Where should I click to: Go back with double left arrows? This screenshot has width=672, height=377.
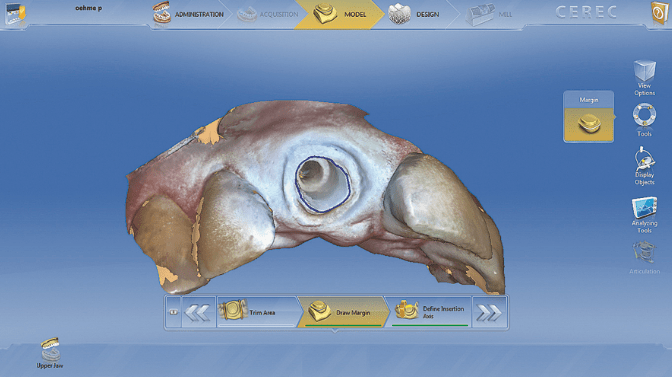tap(198, 312)
